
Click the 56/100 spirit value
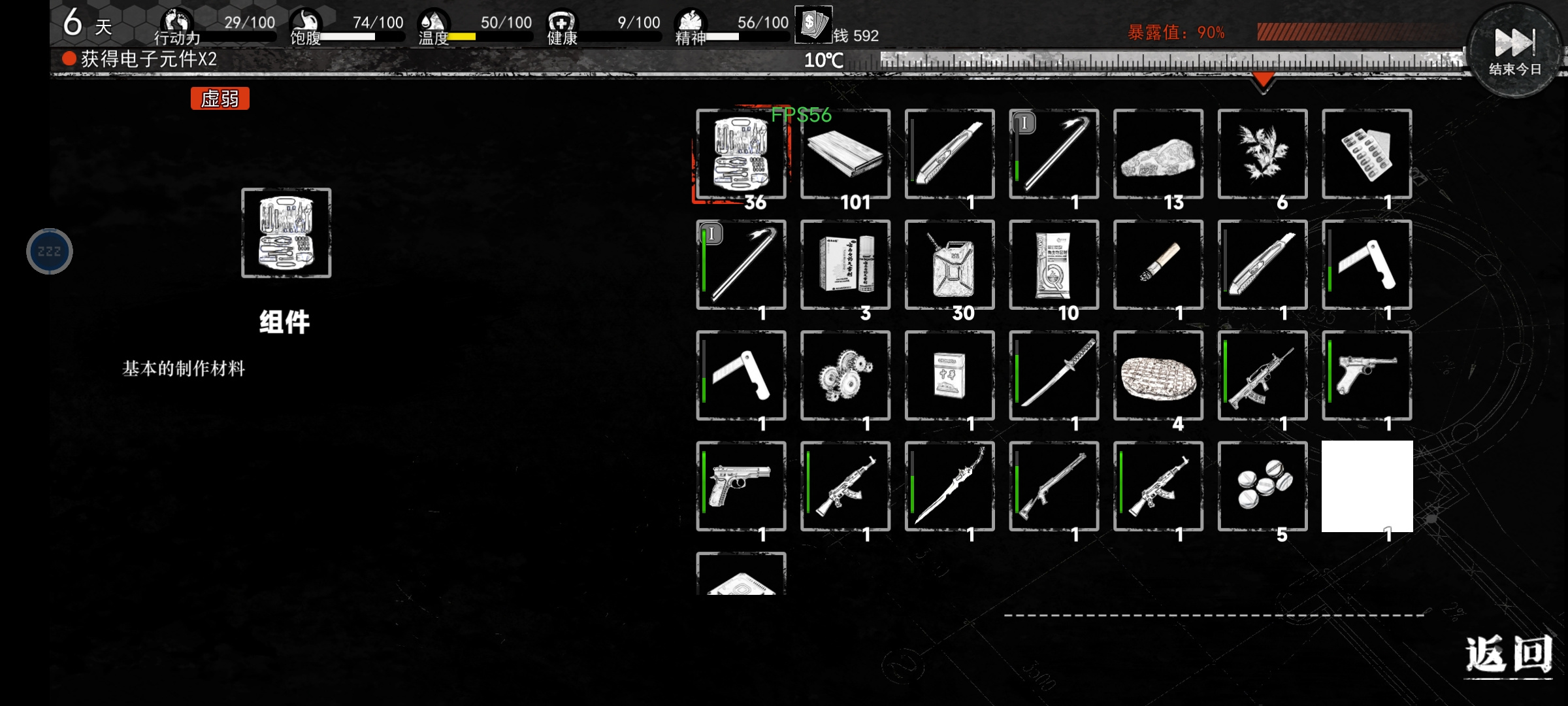(x=763, y=22)
